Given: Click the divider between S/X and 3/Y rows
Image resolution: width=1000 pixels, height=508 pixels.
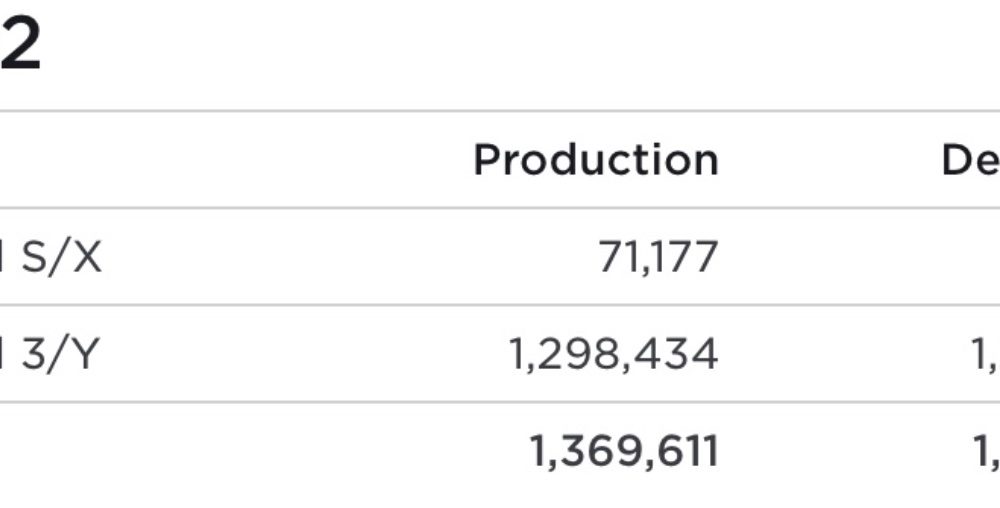Looking at the screenshot, I should (500, 305).
